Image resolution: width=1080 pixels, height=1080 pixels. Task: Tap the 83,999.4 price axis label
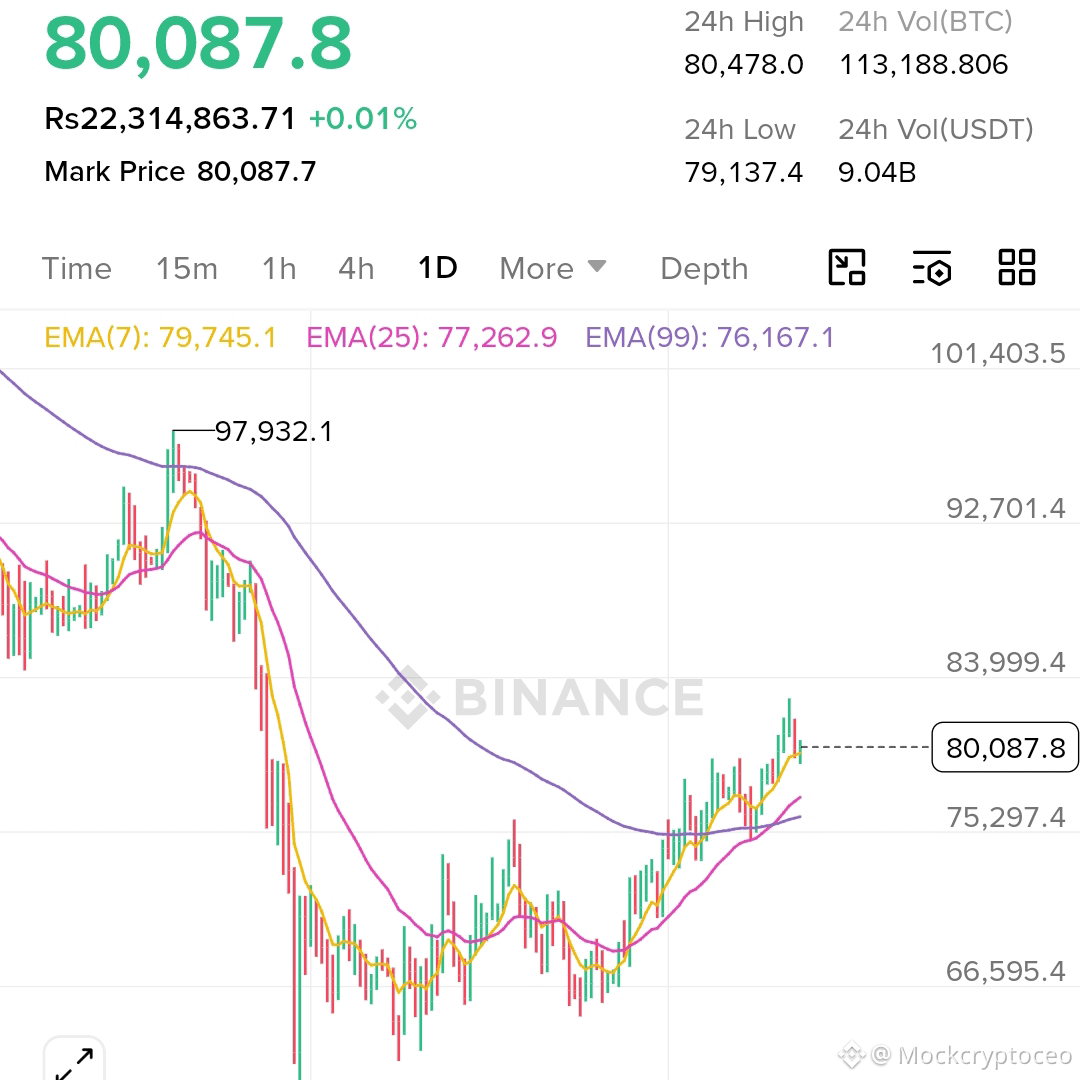1006,662
